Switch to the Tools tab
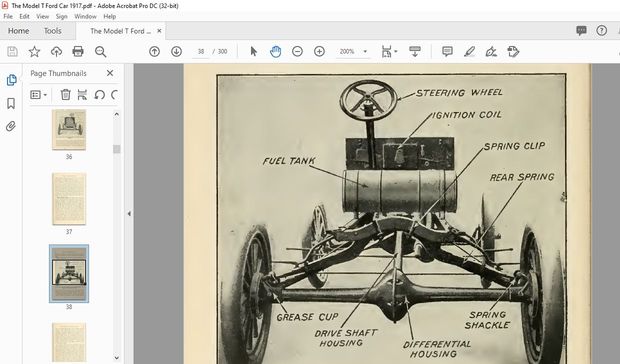620x364 pixels. pos(53,31)
